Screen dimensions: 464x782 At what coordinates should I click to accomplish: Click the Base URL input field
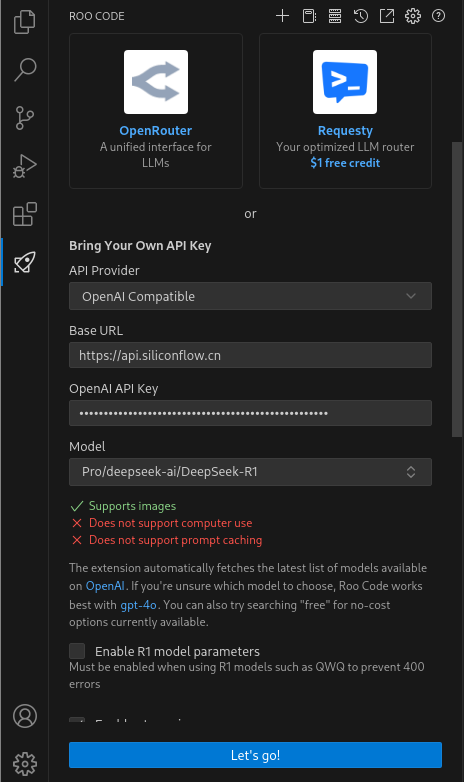click(250, 355)
